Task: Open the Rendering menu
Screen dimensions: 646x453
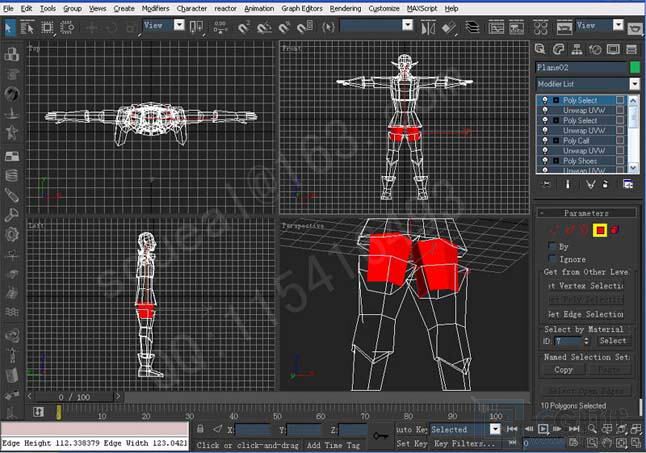Action: pyautogui.click(x=345, y=8)
